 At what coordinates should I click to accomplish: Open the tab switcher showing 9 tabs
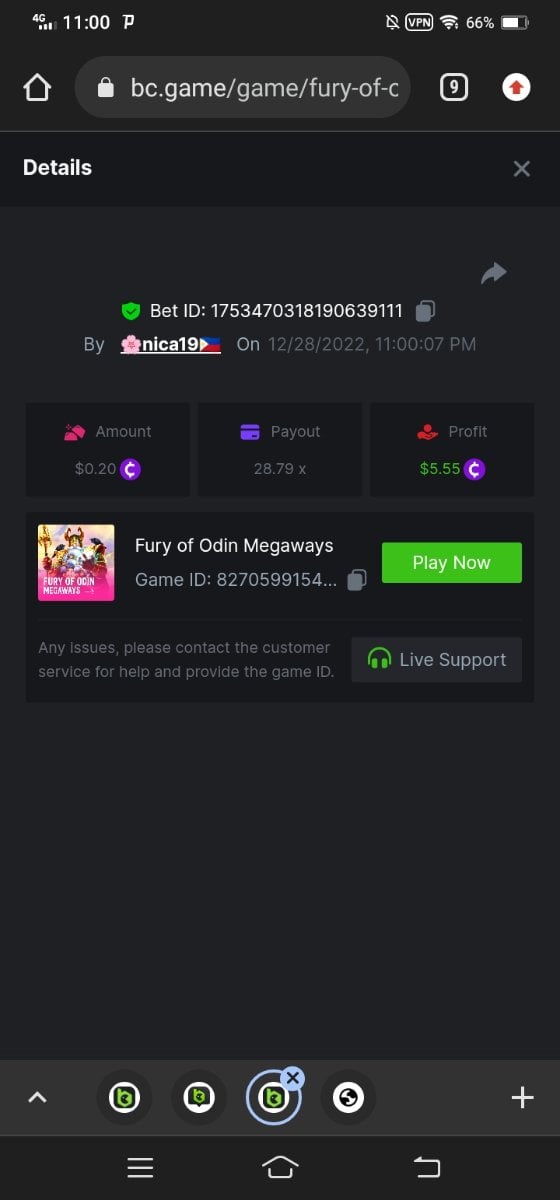[454, 88]
